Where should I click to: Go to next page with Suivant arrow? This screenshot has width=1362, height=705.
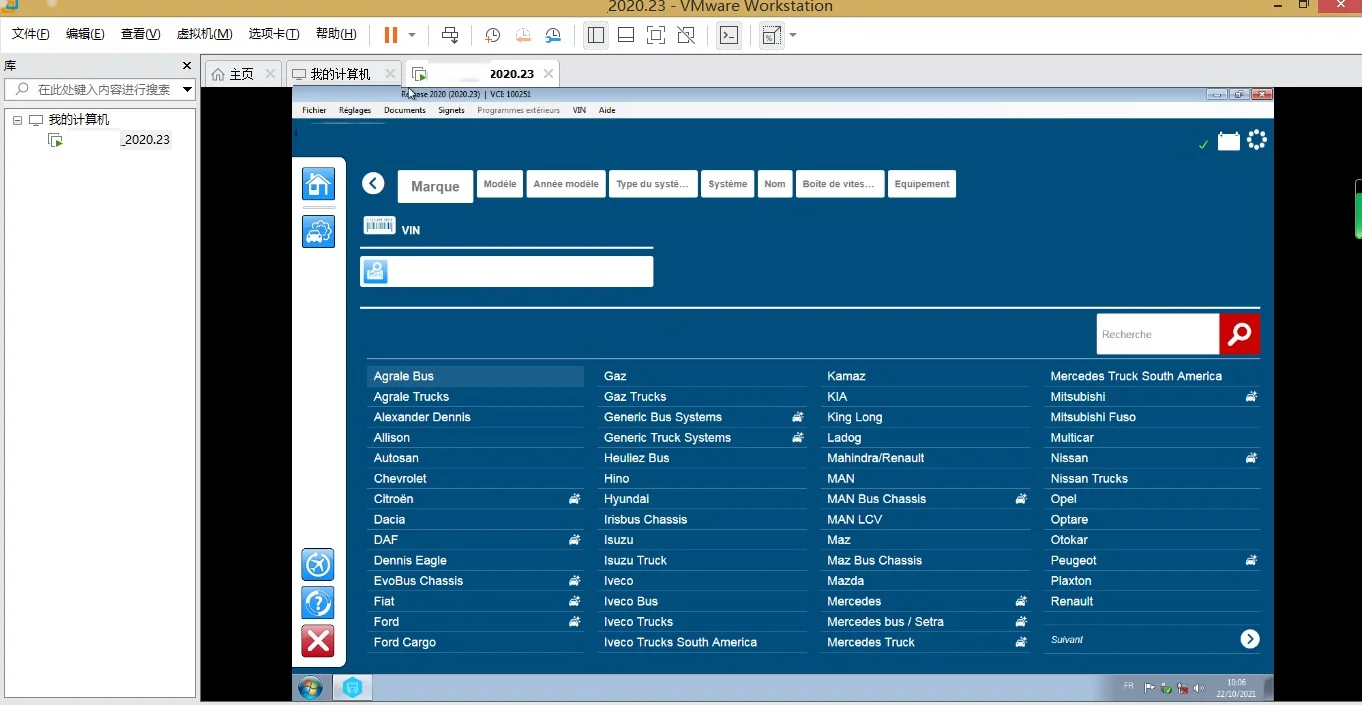[1249, 639]
